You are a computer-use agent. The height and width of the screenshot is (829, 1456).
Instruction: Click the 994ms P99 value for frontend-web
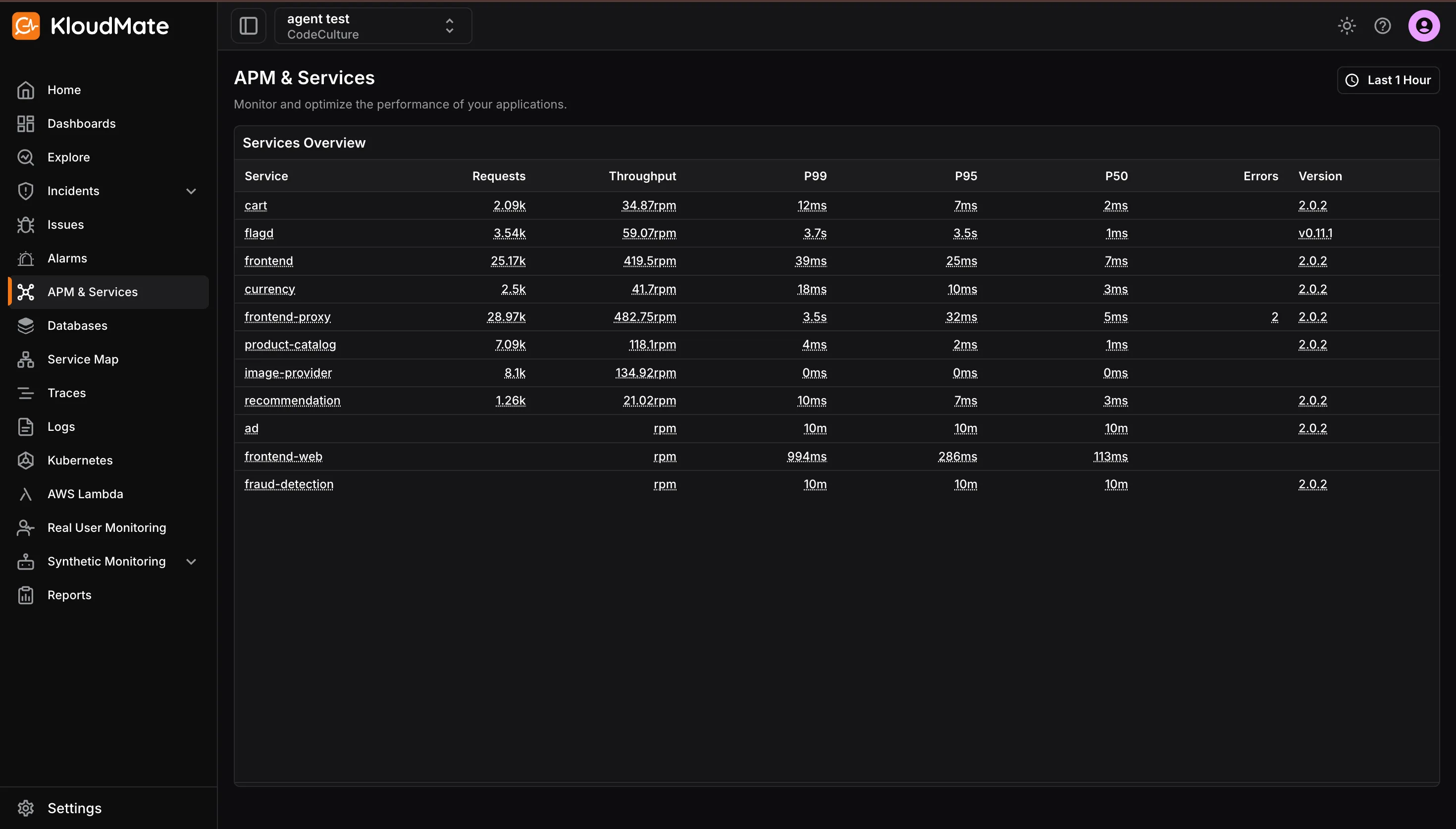pos(807,457)
